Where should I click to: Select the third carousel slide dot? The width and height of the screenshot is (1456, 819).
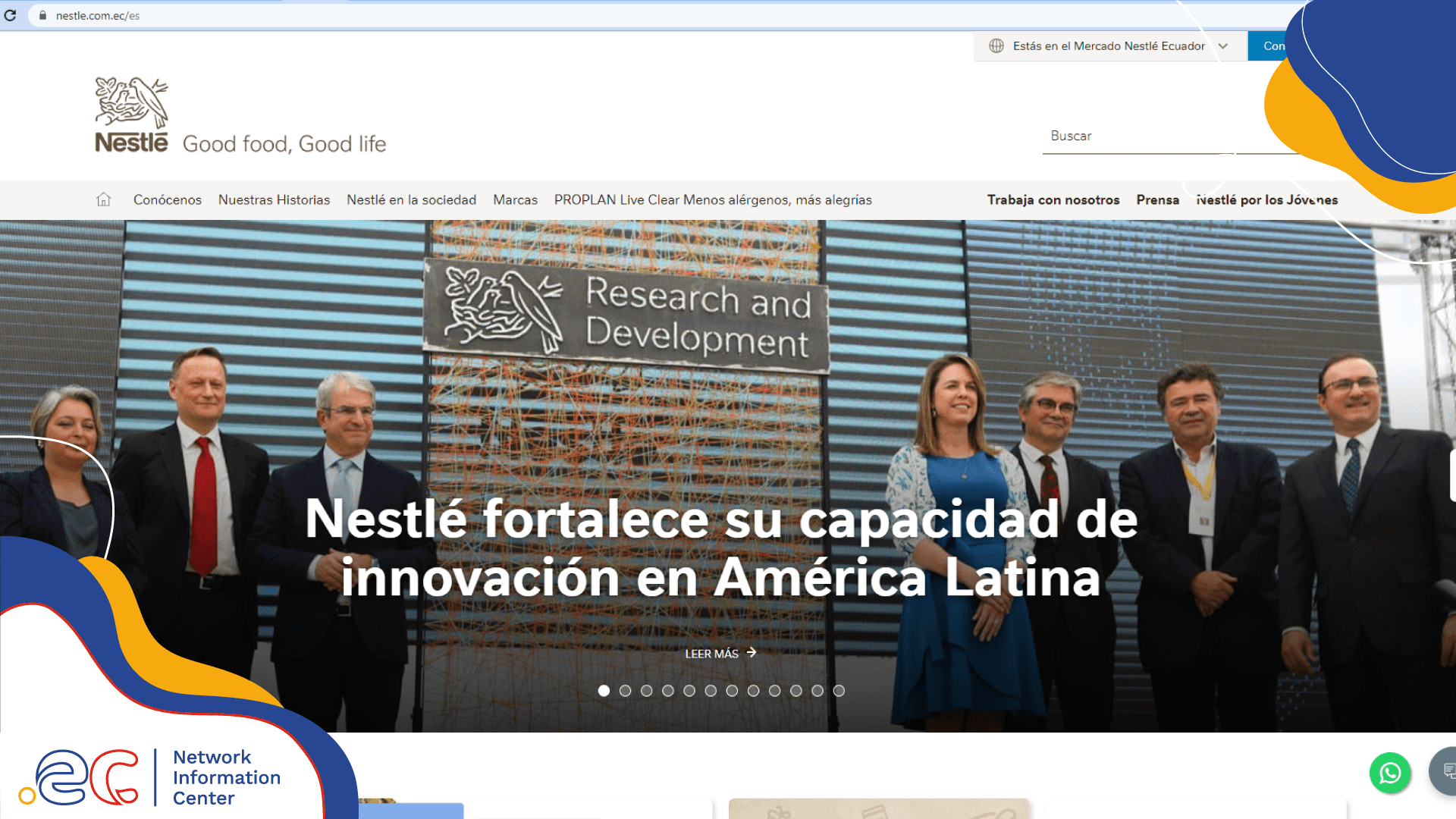[646, 691]
